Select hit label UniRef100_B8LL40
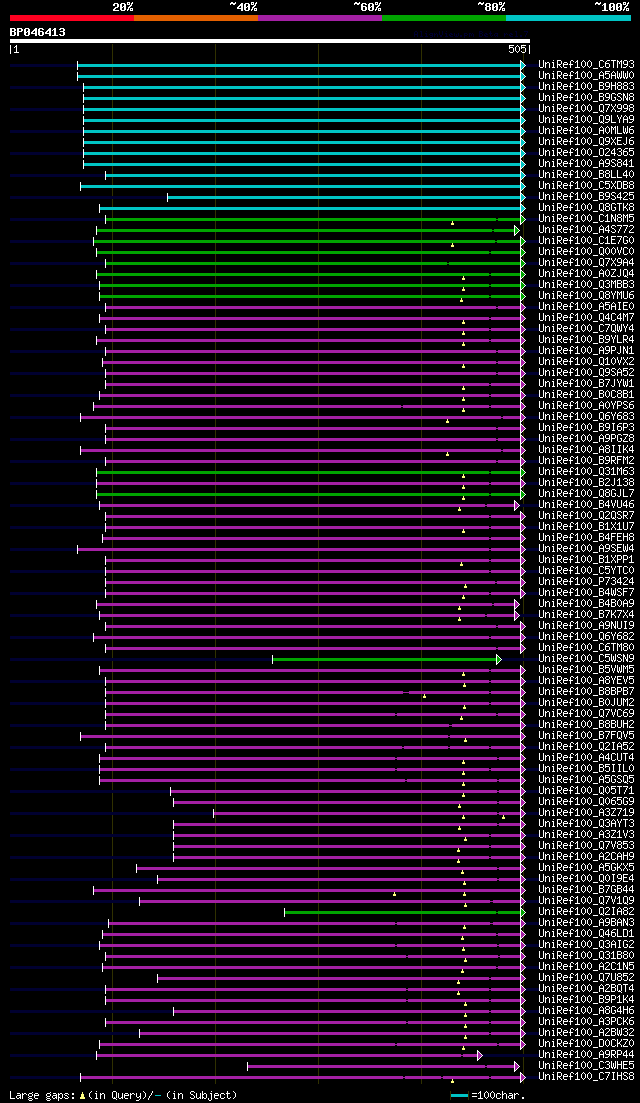640x1103 pixels. coord(587,175)
